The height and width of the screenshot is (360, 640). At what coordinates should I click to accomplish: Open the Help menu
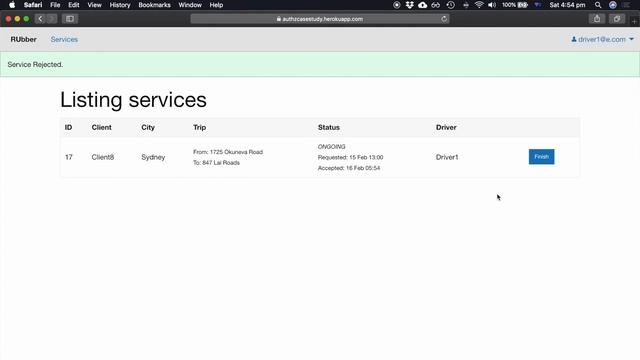tap(216, 5)
